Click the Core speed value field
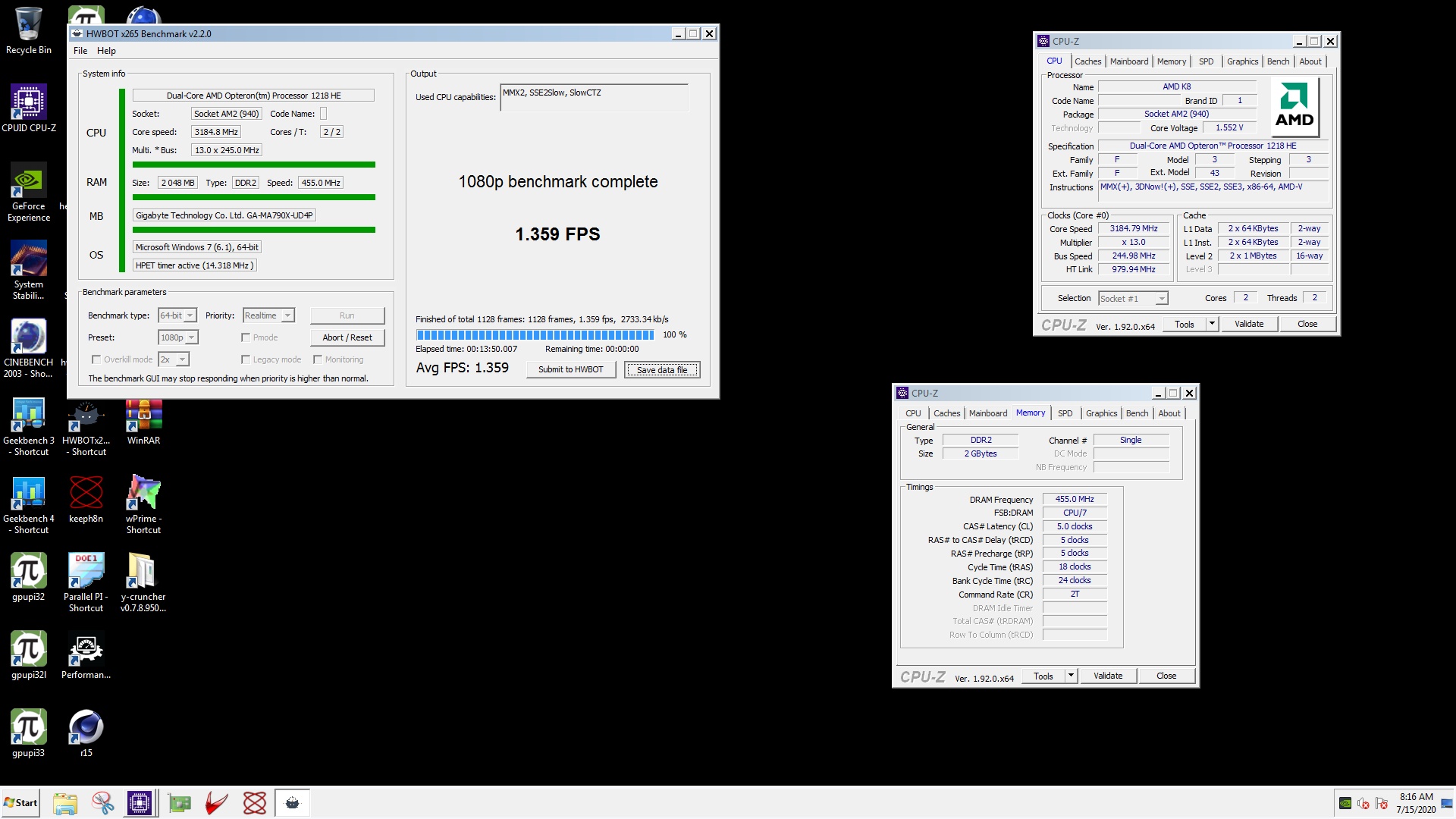This screenshot has height=819, width=1456. [x=216, y=132]
